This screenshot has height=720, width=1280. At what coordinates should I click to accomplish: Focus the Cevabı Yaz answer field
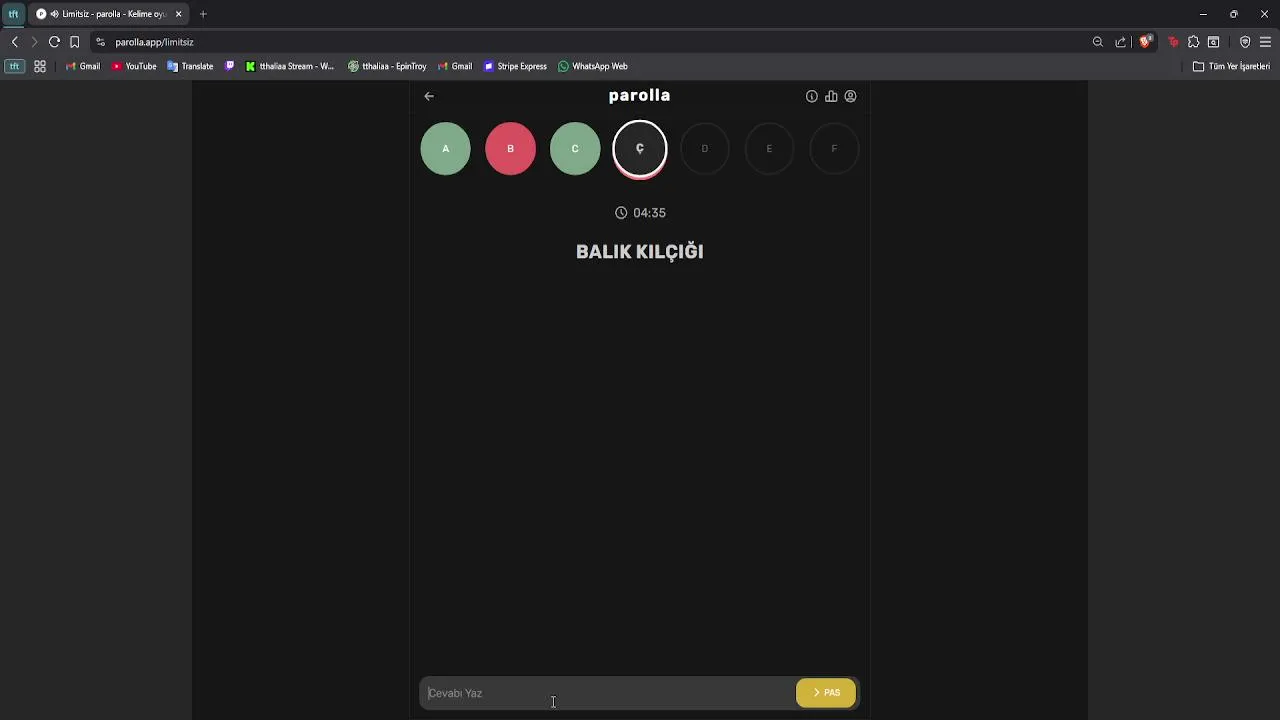608,693
